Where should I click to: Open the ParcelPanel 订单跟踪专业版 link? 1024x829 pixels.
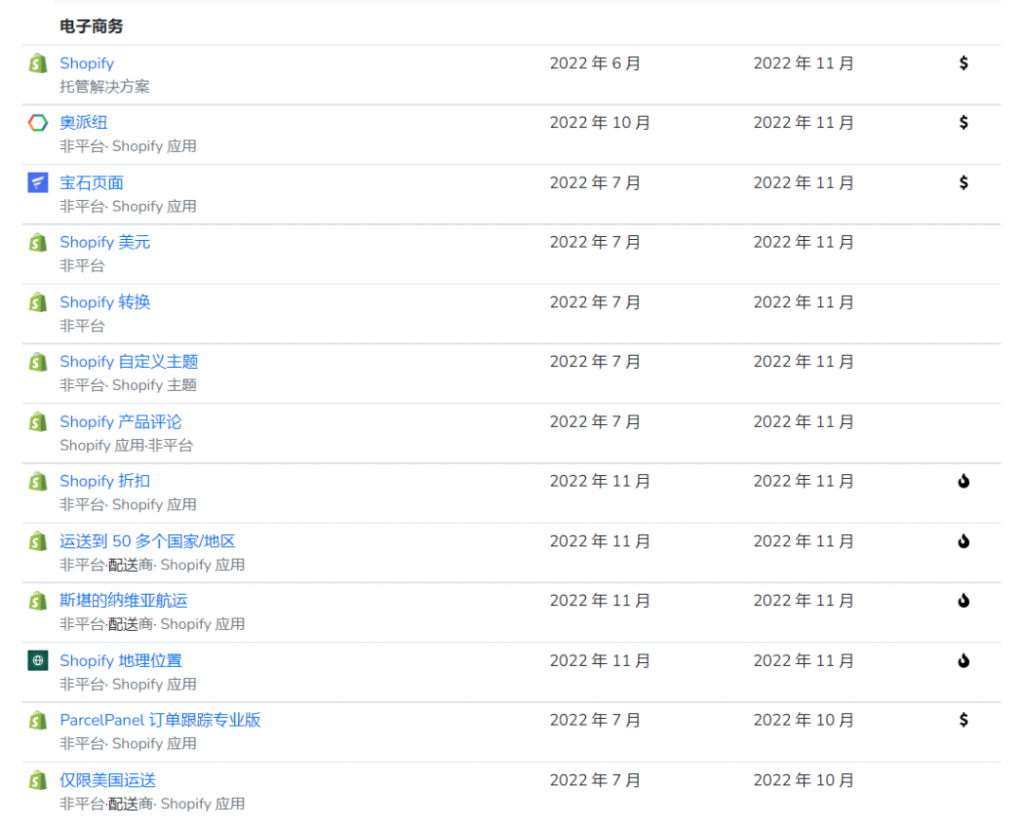pos(160,721)
